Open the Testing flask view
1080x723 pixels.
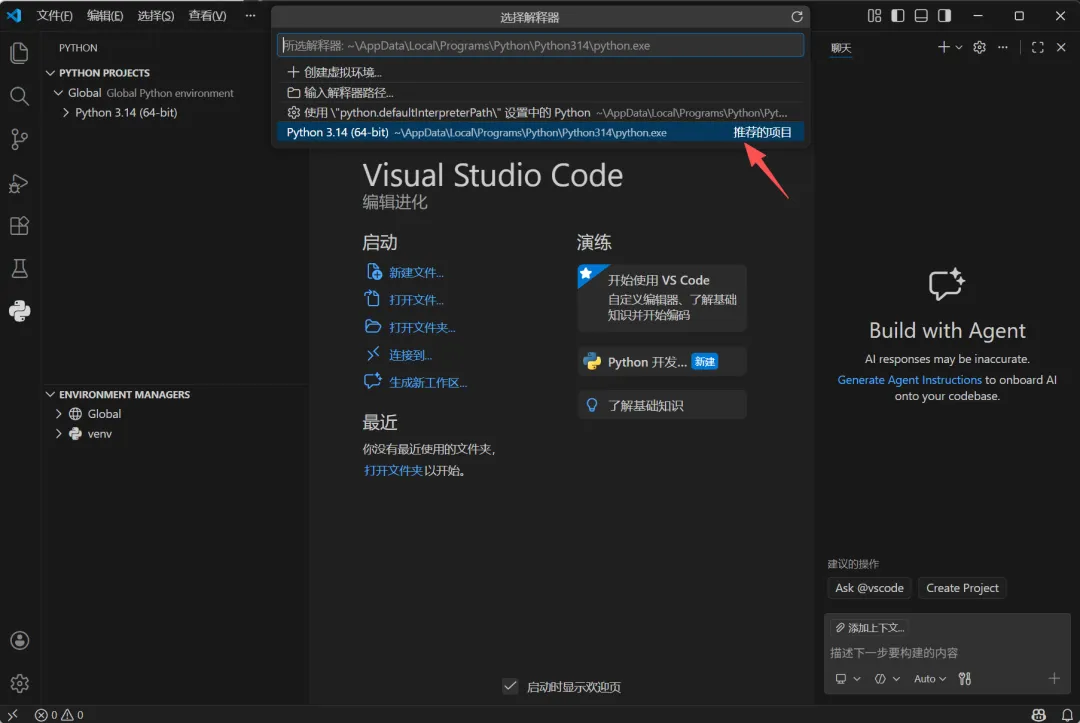[19, 269]
